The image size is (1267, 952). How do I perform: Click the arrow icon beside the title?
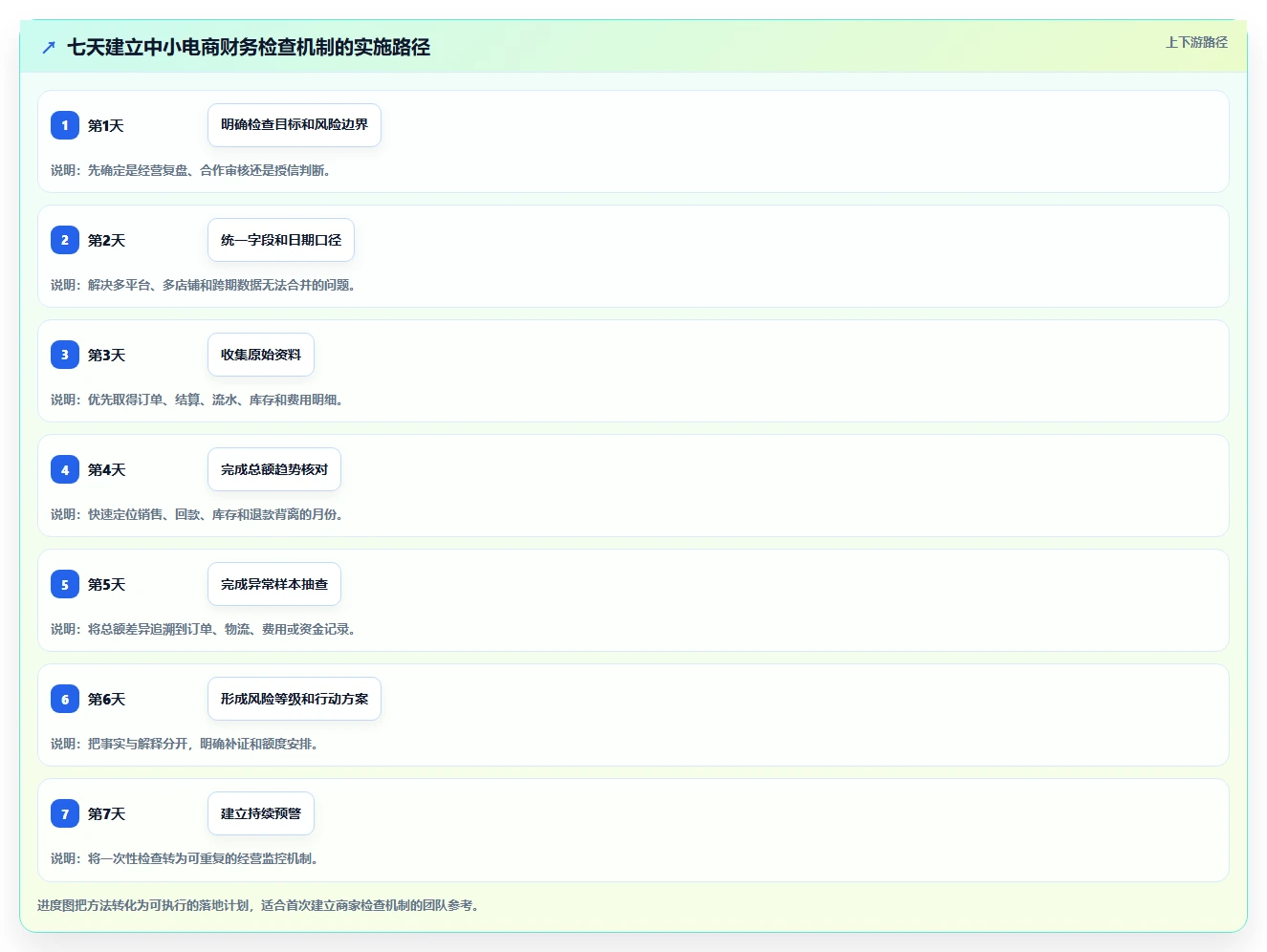click(49, 47)
